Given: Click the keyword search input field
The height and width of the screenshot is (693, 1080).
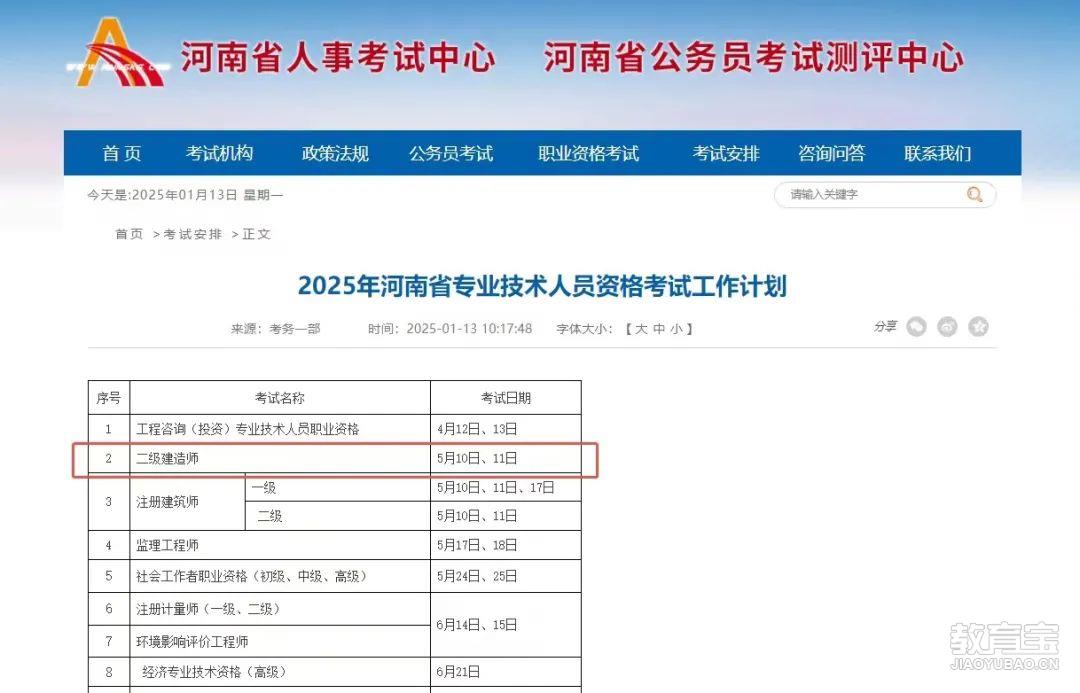Looking at the screenshot, I should coord(870,195).
